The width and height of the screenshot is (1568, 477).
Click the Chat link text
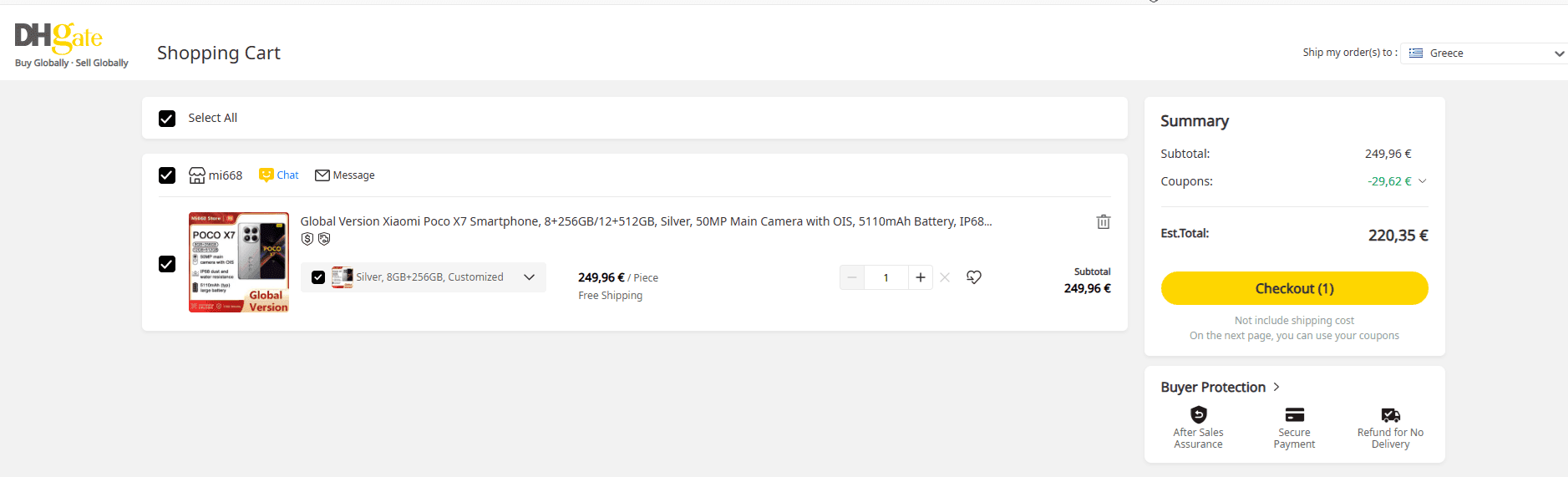287,175
